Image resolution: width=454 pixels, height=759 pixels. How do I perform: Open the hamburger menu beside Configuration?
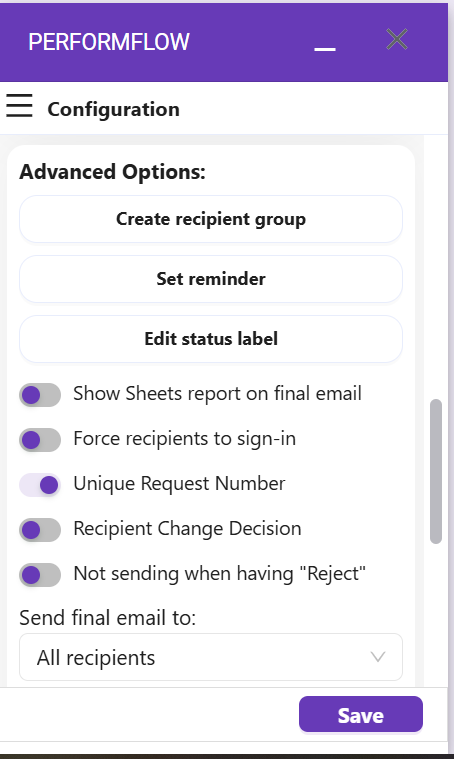[19, 106]
